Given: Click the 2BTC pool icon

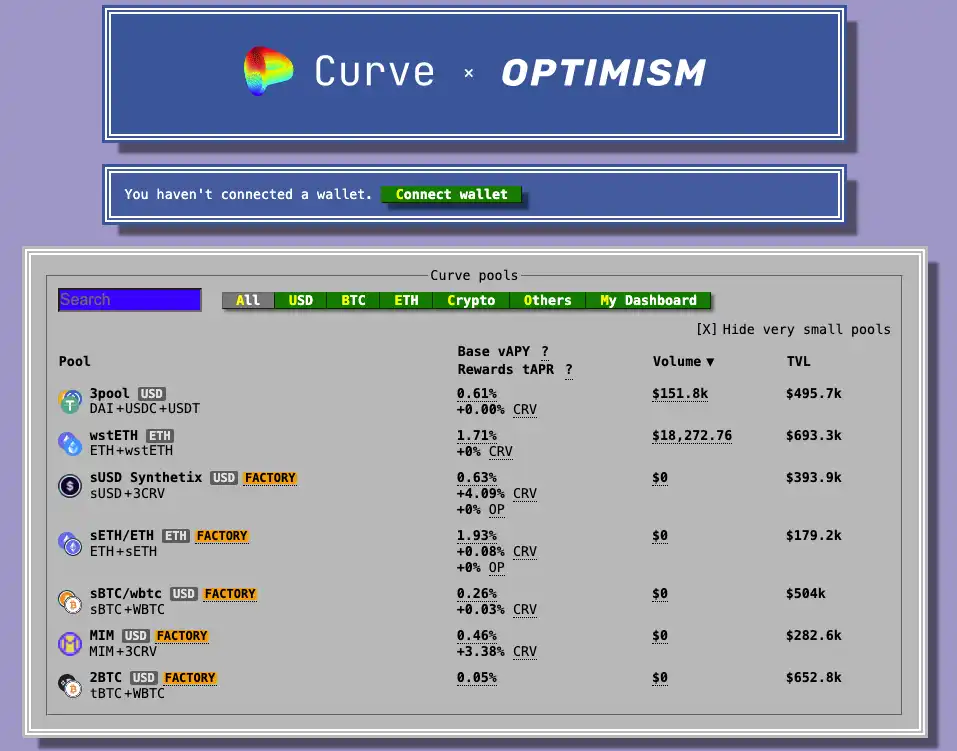Looking at the screenshot, I should click(x=70, y=686).
